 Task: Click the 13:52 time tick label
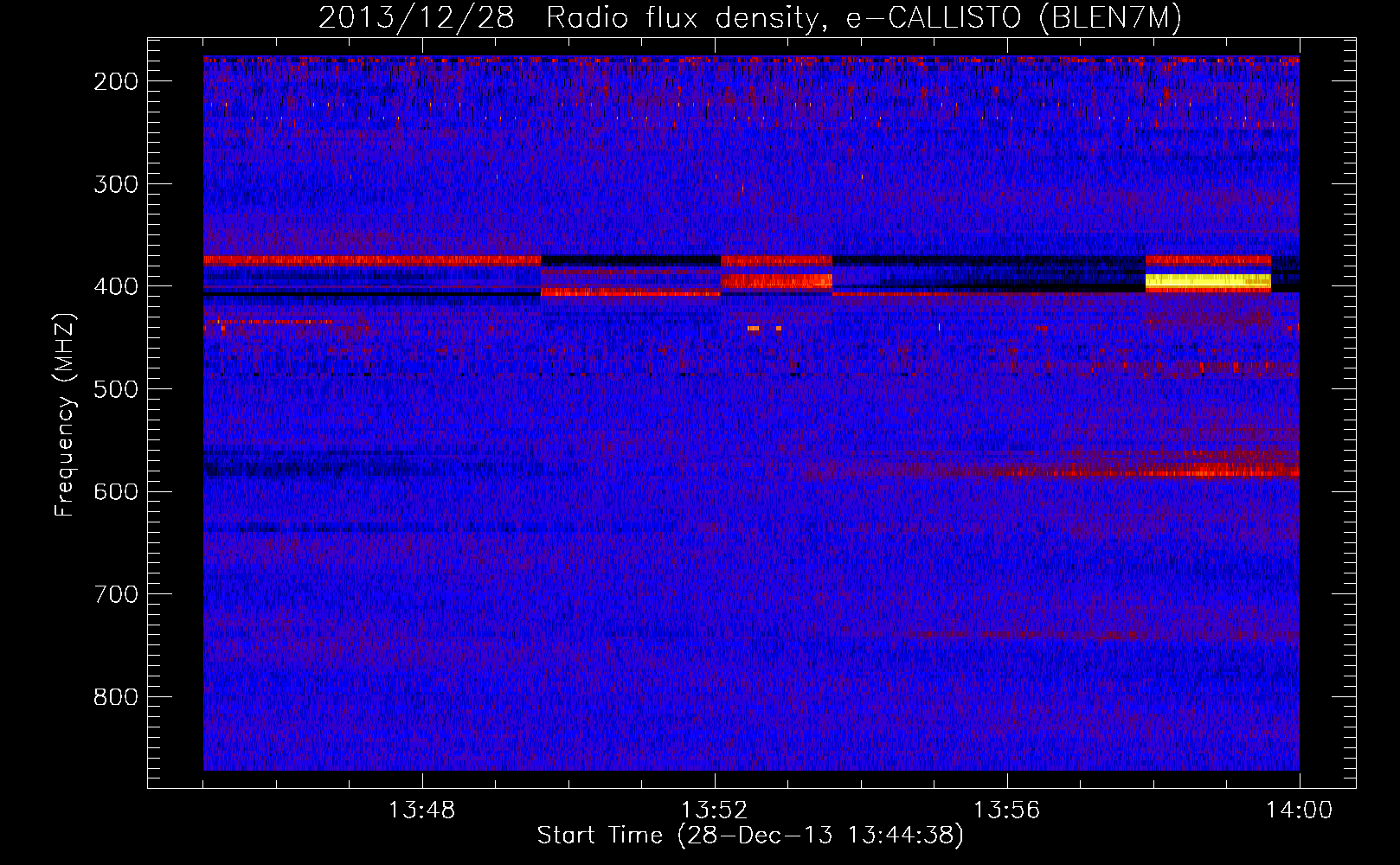714,811
